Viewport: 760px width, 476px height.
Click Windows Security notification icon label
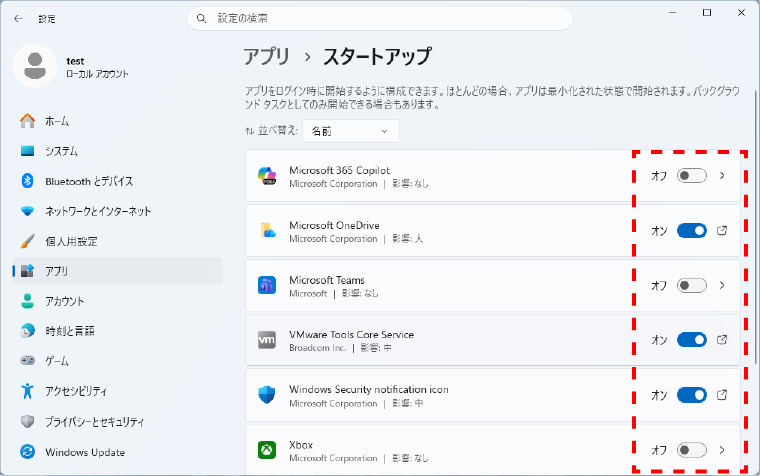[369, 389]
